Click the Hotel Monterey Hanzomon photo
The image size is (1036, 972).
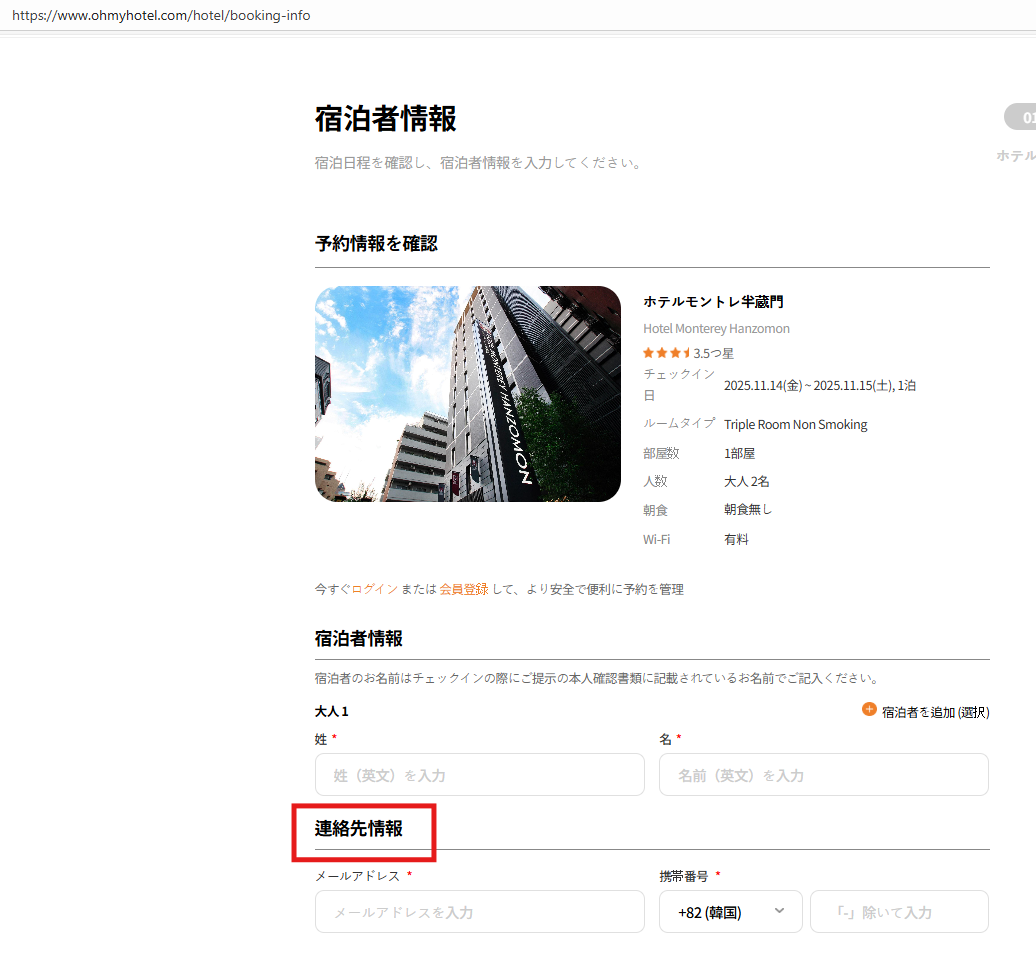point(468,394)
